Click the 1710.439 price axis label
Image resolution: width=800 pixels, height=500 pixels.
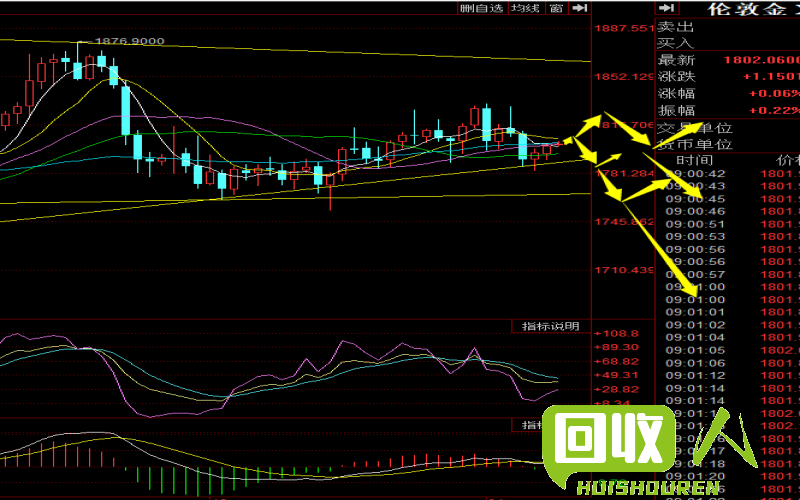coord(624,270)
